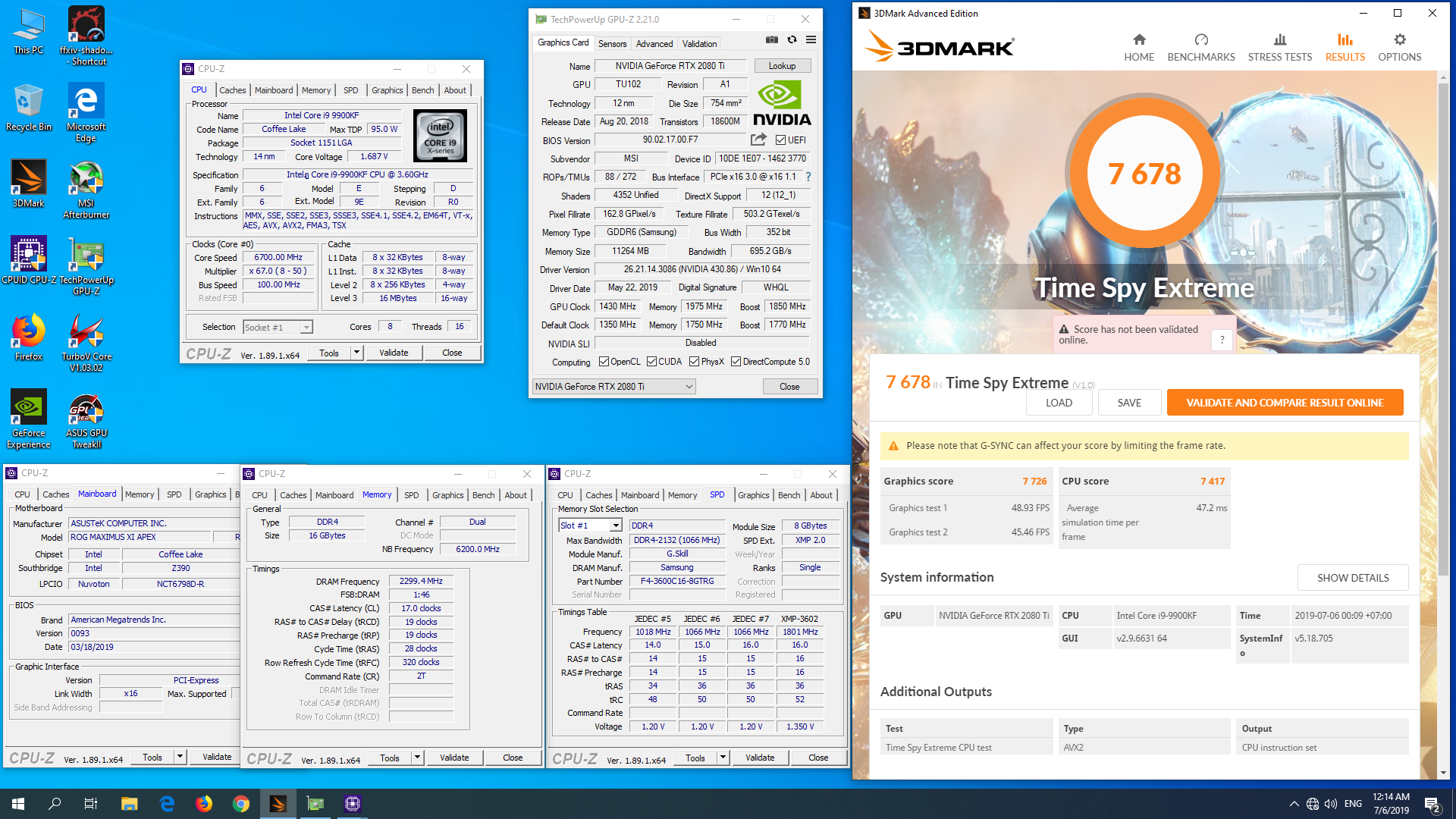Viewport: 1456px width, 819px height.
Task: Open GPU selector dropdown in GPU-Z
Action: pyautogui.click(x=613, y=387)
